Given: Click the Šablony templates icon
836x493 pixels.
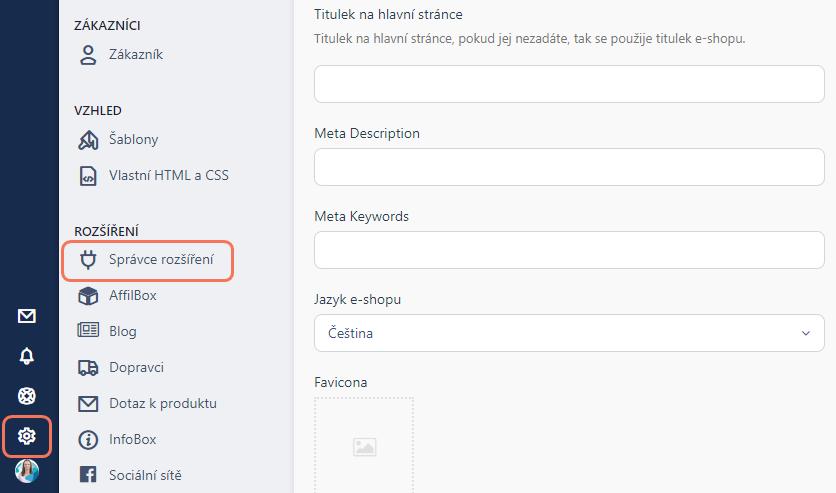Looking at the screenshot, I should tap(88, 140).
